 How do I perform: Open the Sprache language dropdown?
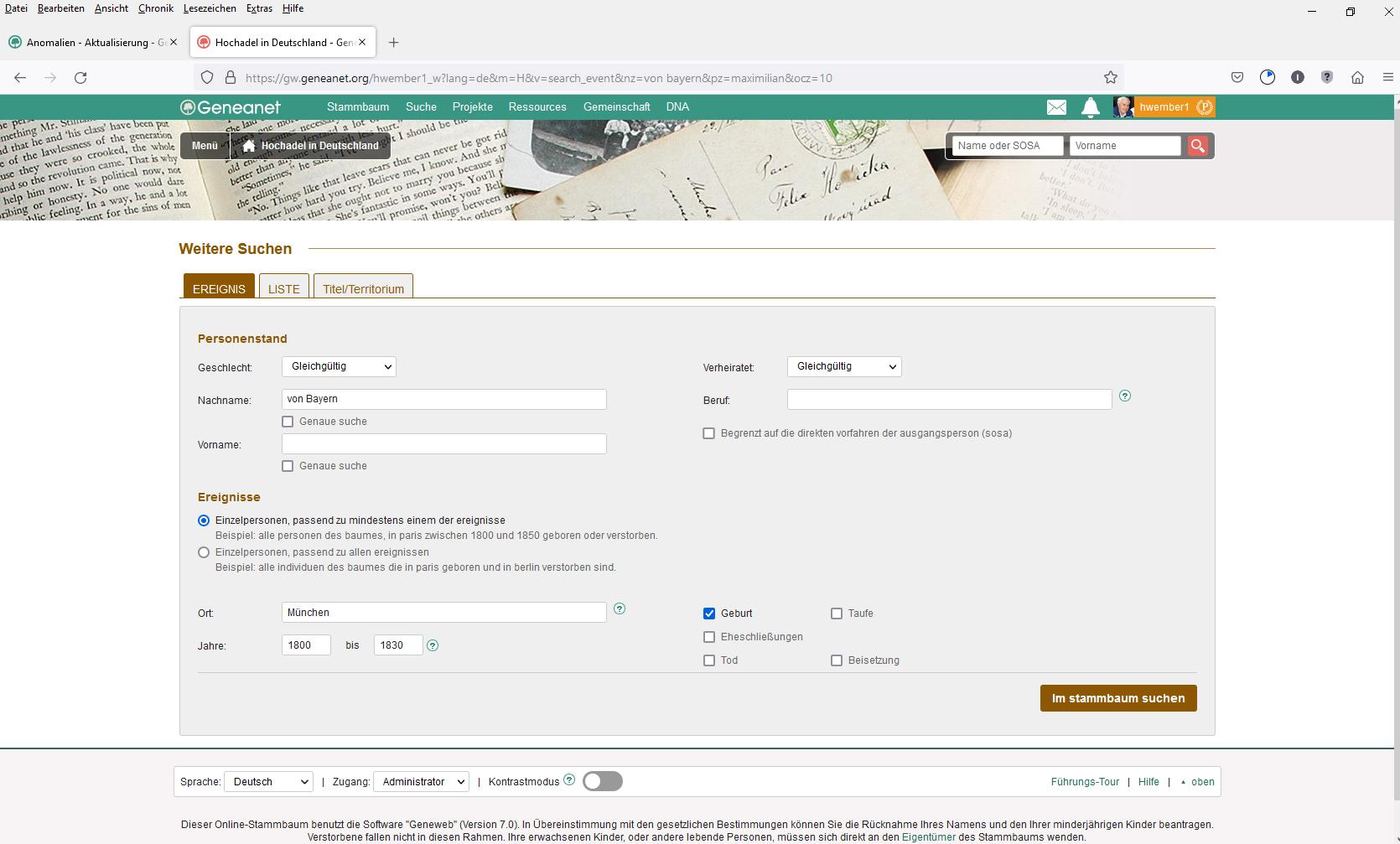coord(268,782)
